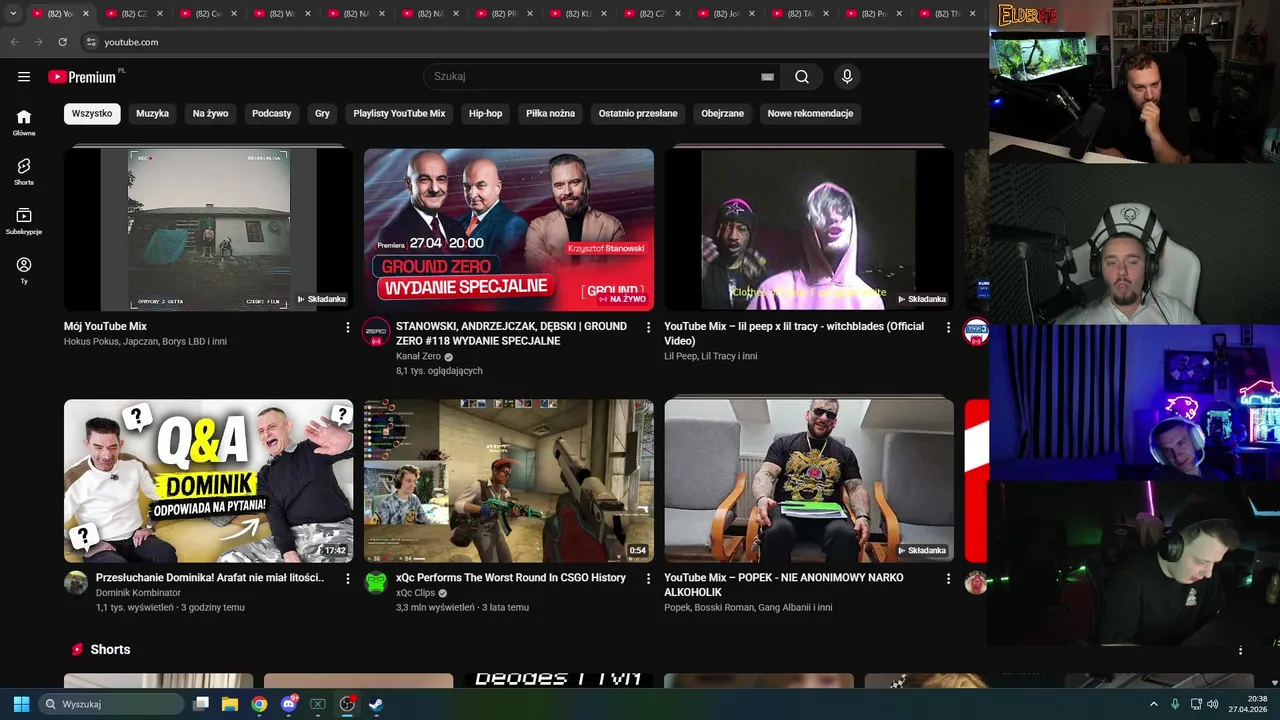Open on-screen keyboard icon in search box
This screenshot has width=1280, height=720.
coord(767,77)
